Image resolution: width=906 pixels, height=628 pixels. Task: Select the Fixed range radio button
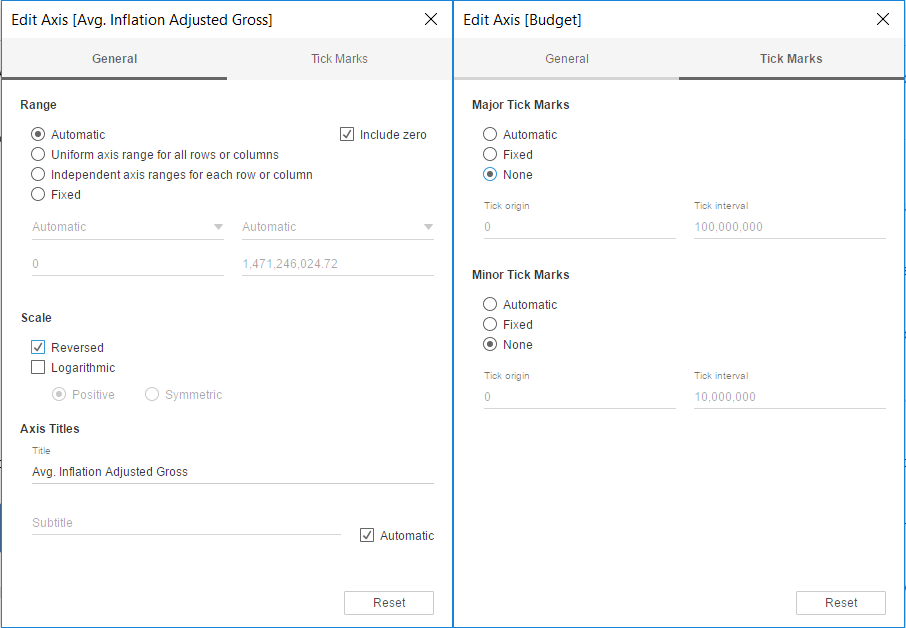click(38, 195)
